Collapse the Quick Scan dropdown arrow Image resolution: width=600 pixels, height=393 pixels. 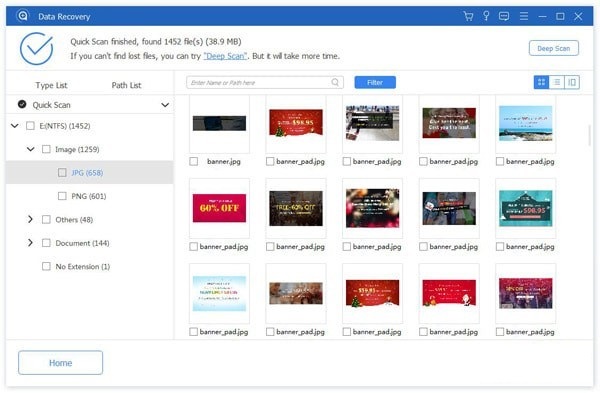click(165, 105)
